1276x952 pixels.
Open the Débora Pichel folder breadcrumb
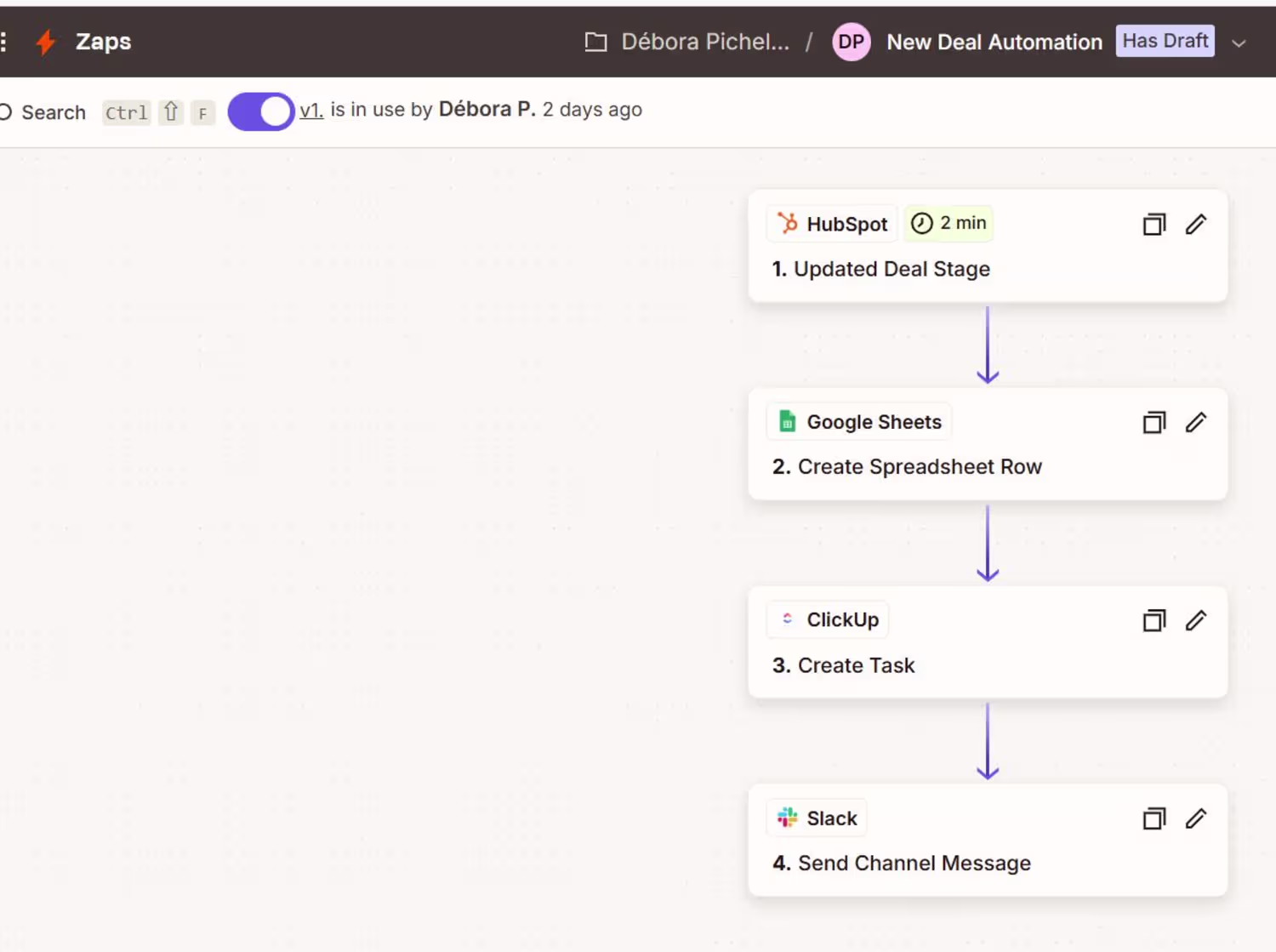689,42
